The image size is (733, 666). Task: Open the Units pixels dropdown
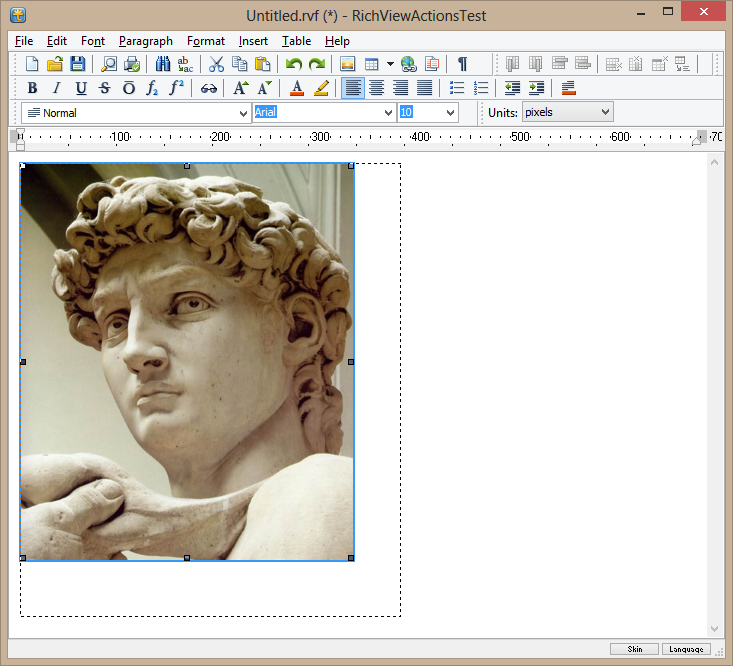[604, 113]
